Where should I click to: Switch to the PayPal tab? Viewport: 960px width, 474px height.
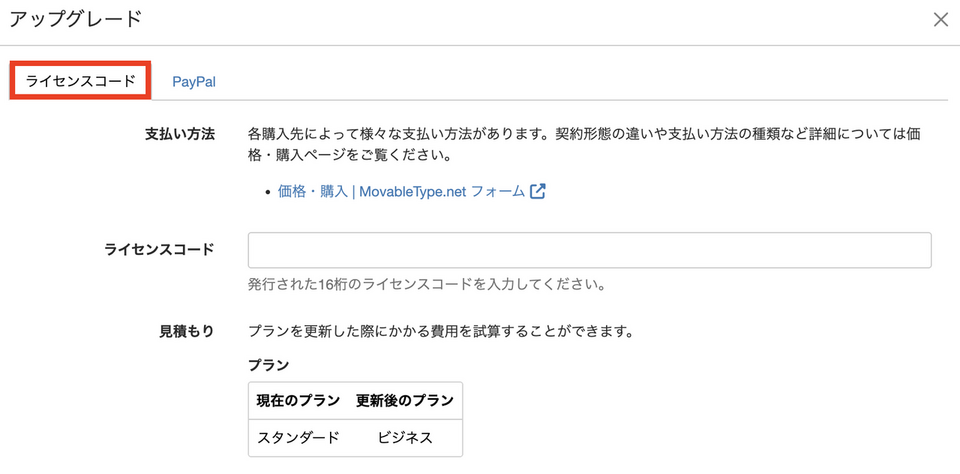(194, 82)
